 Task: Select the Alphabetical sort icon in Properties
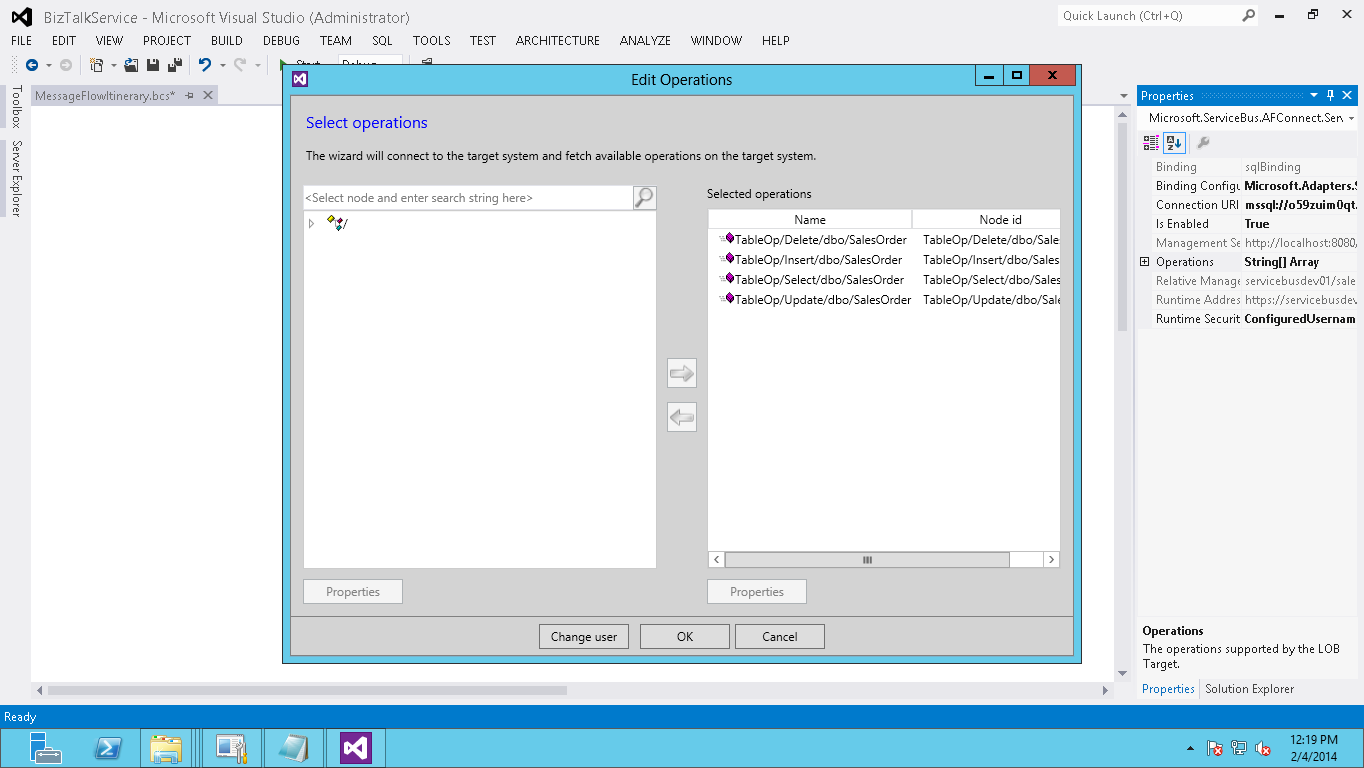pos(1174,143)
